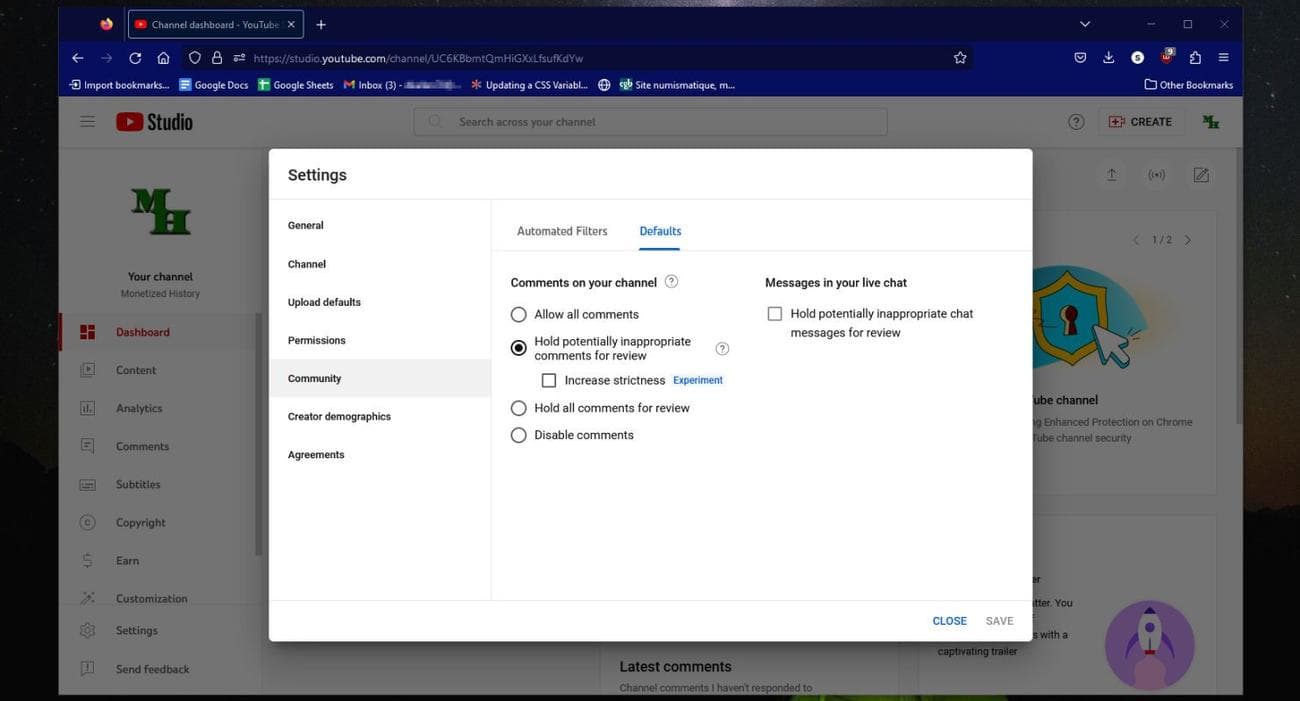Click the CLOSE button in Settings
Image resolution: width=1300 pixels, height=701 pixels.
[x=949, y=621]
